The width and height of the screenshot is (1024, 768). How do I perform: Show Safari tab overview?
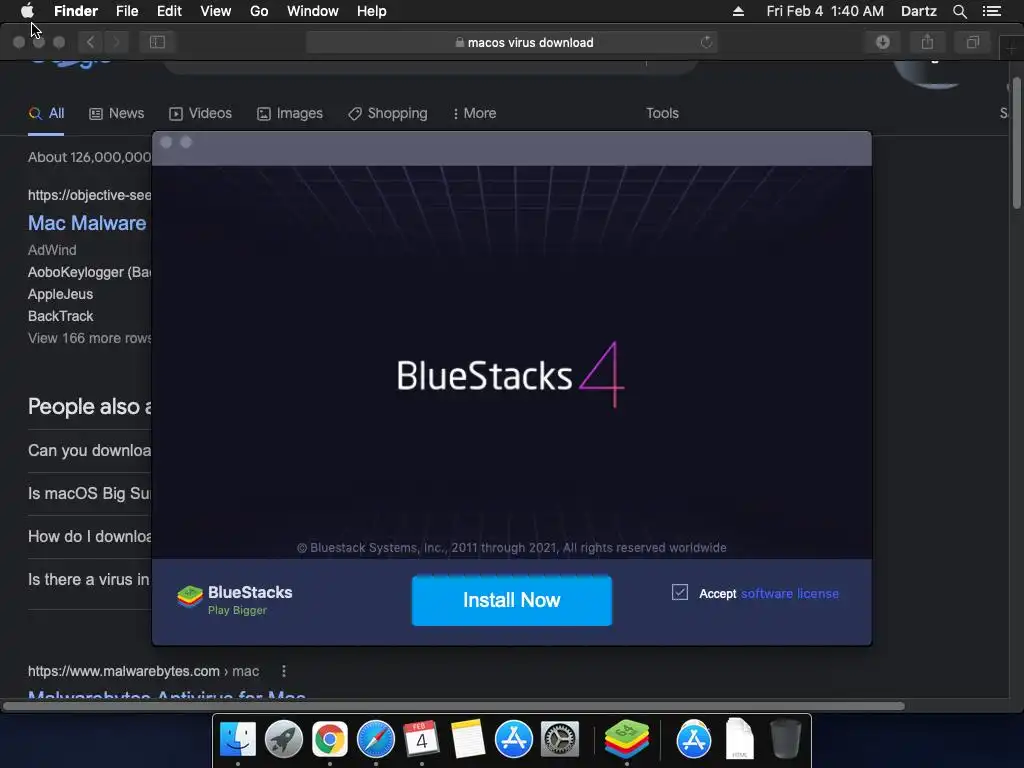coord(972,42)
